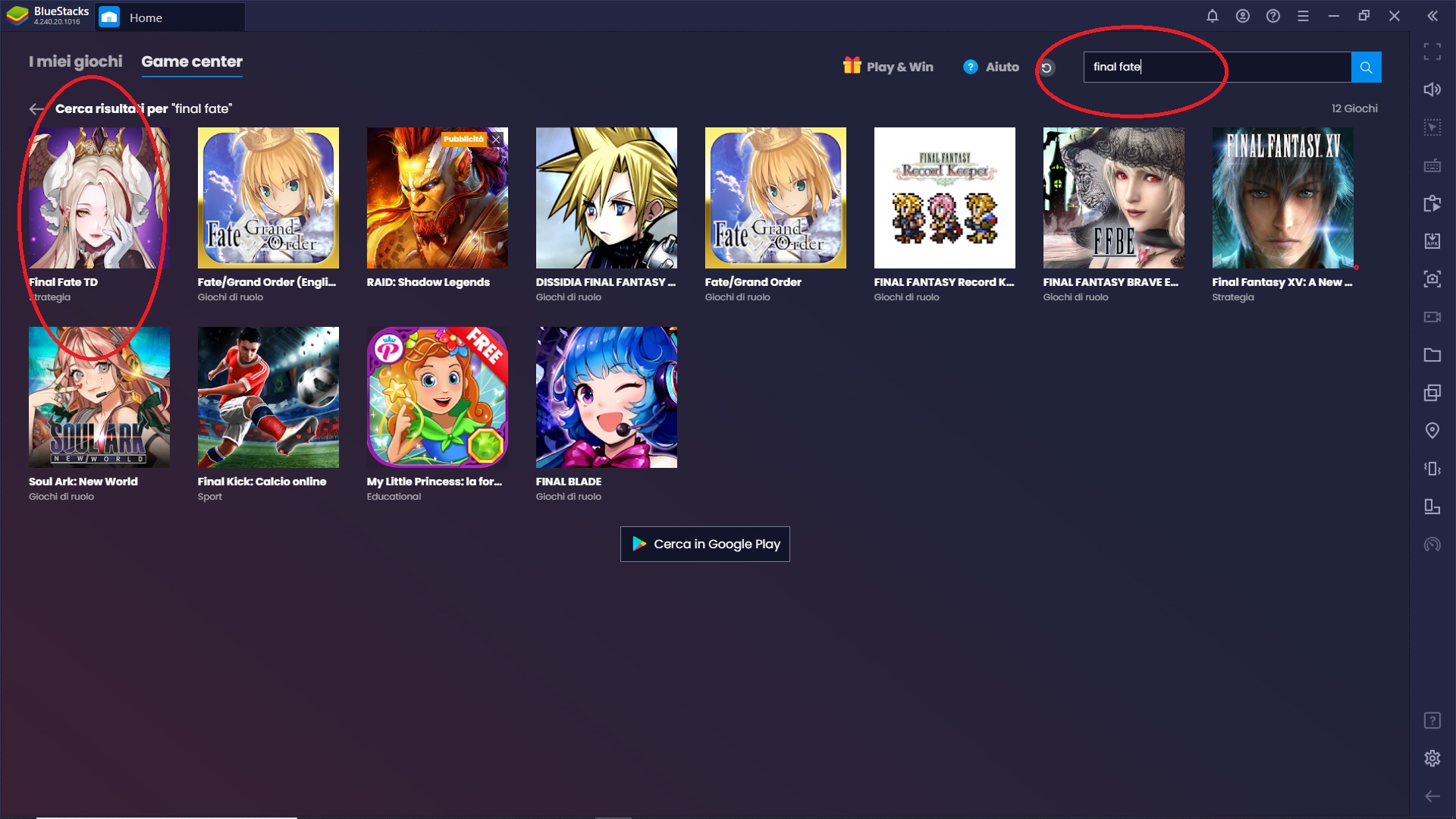Toggle fullscreen mode icon in sidebar
Screen dimensions: 1456x819
pos(1432,52)
